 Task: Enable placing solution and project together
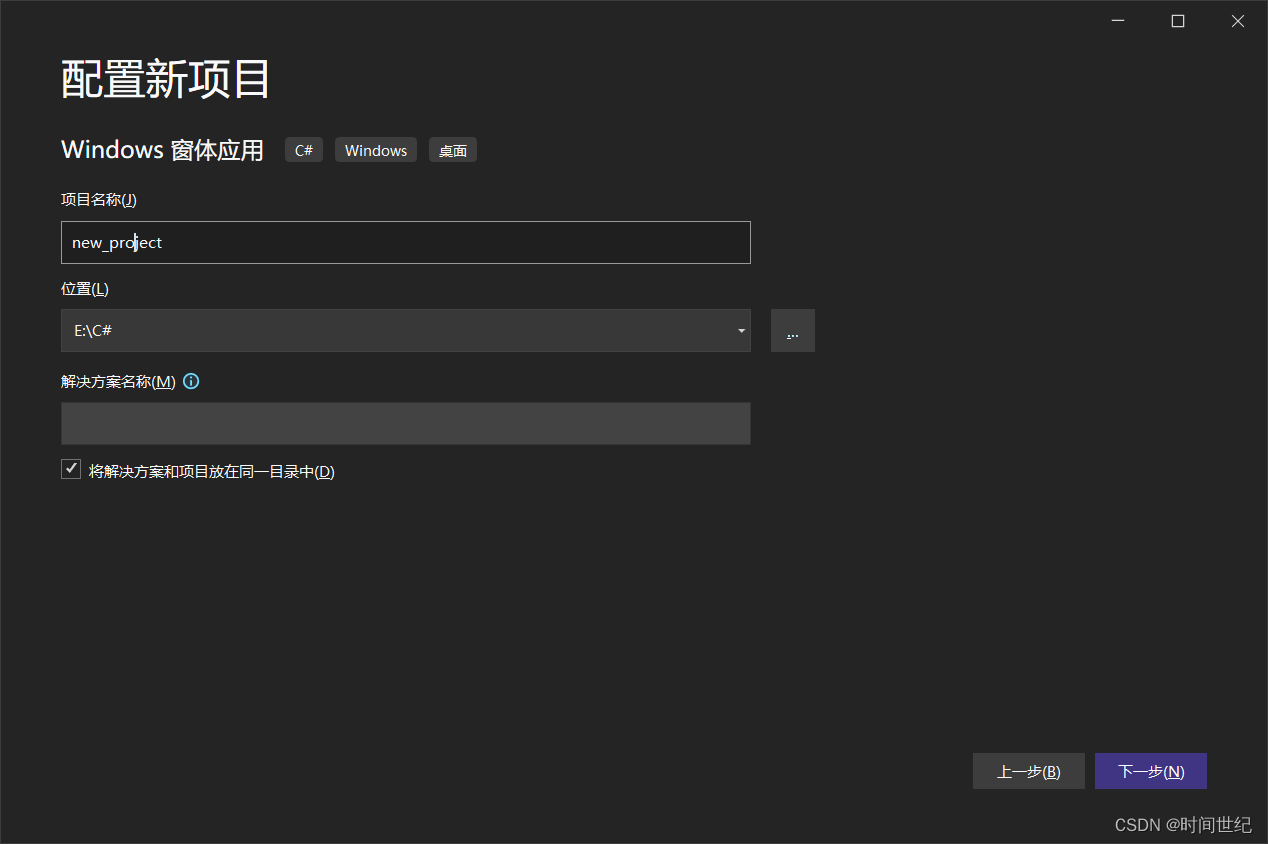70,468
